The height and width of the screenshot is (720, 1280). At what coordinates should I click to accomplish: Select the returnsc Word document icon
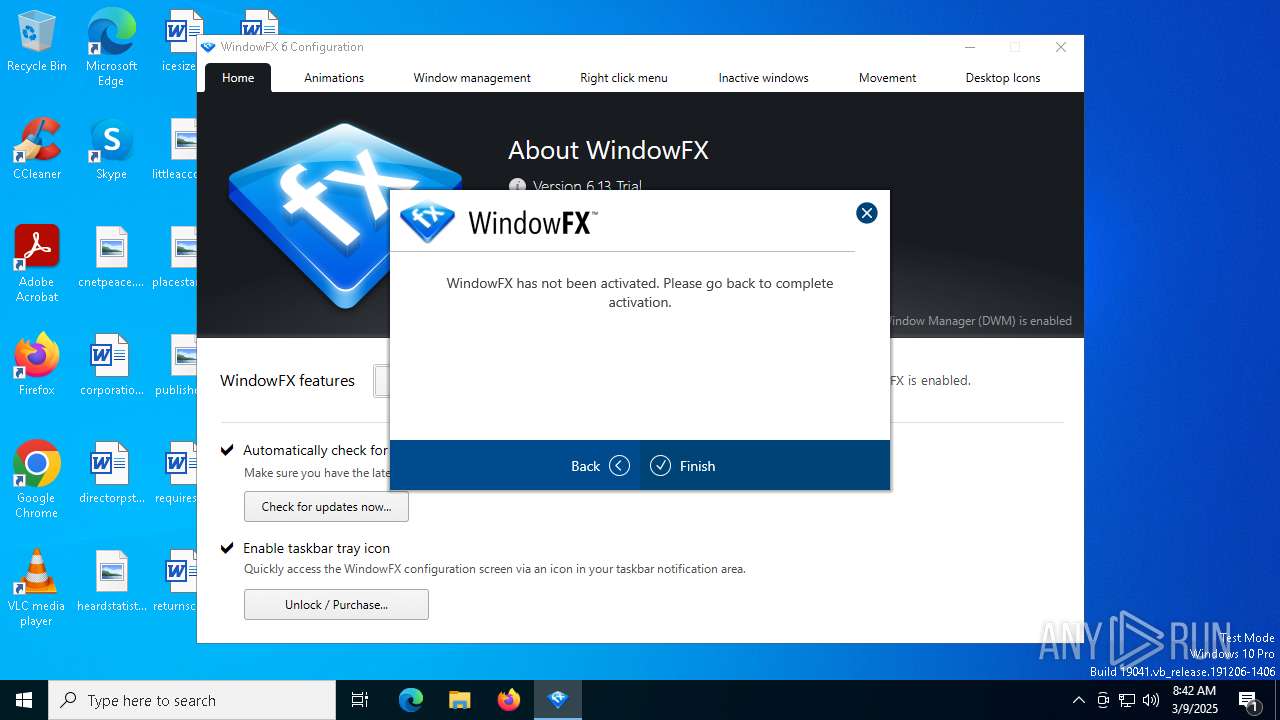(176, 582)
